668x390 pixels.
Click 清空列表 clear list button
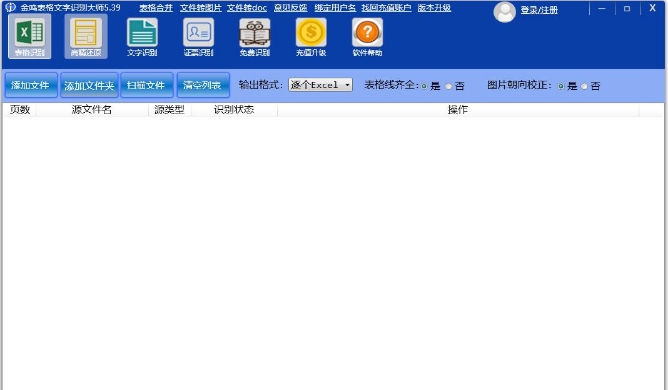point(203,85)
